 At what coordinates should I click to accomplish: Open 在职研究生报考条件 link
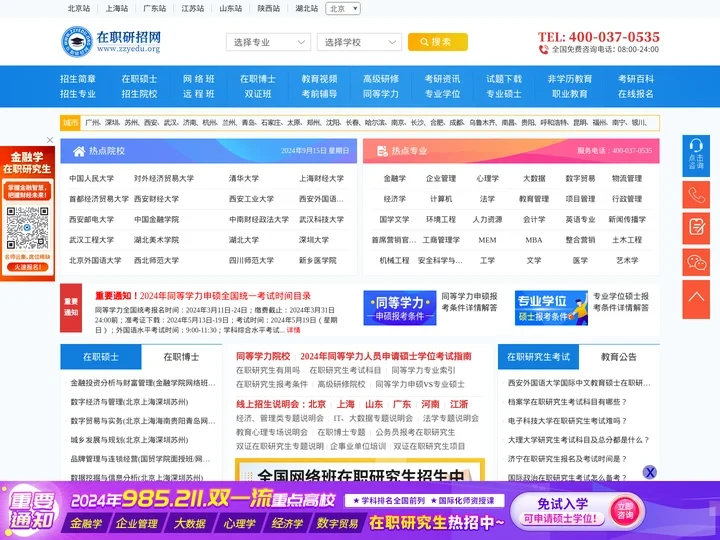(x=272, y=384)
